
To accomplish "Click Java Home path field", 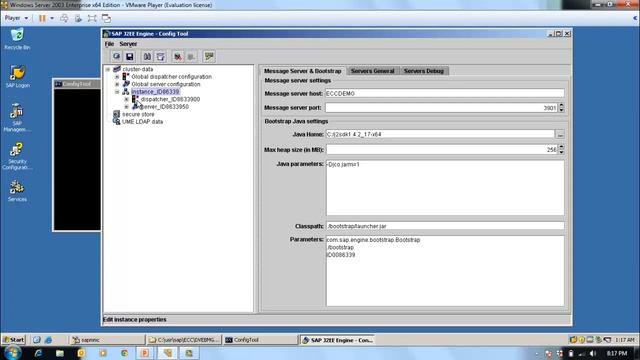I will [x=440, y=134].
